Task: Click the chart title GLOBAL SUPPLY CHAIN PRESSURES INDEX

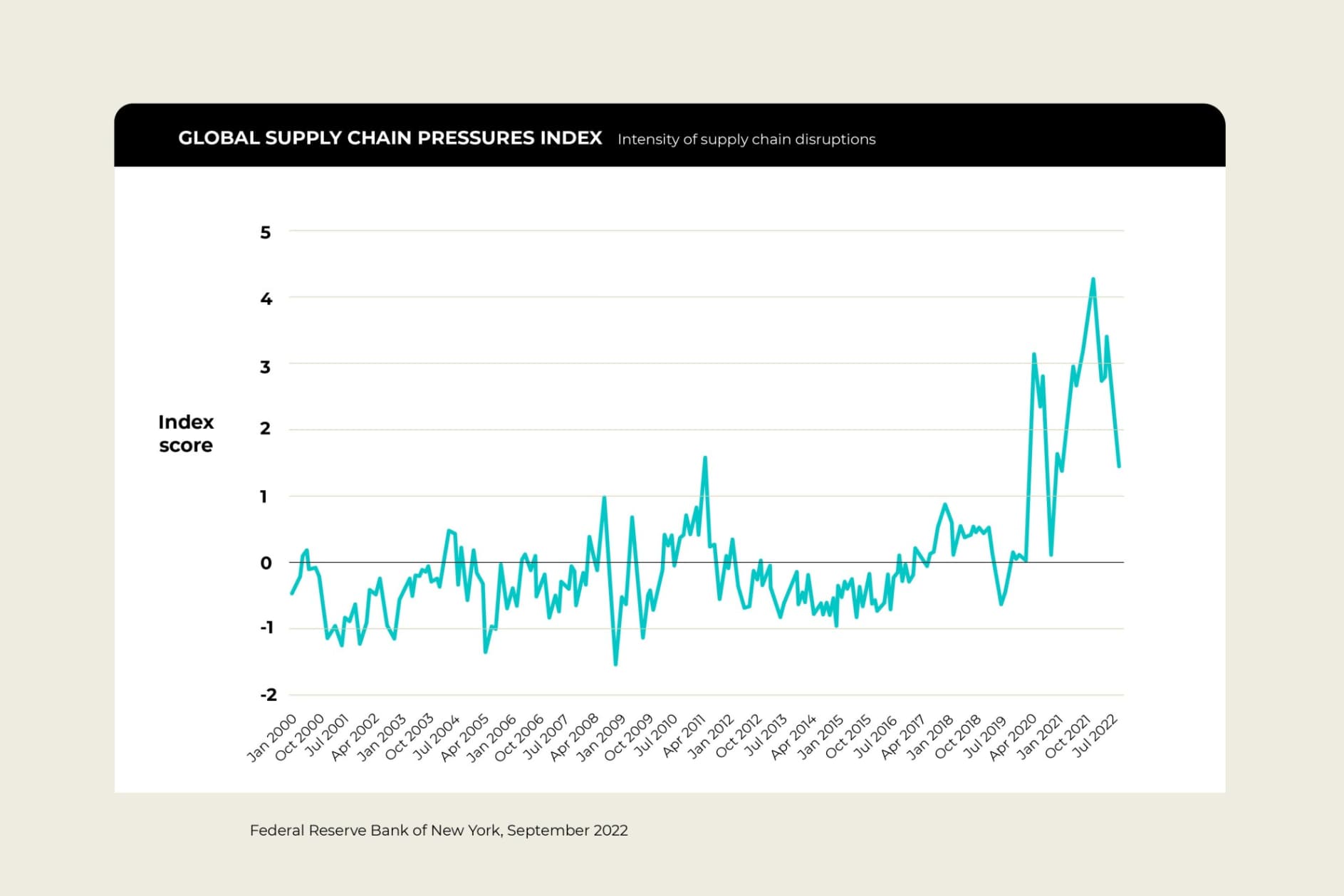Action: 390,138
